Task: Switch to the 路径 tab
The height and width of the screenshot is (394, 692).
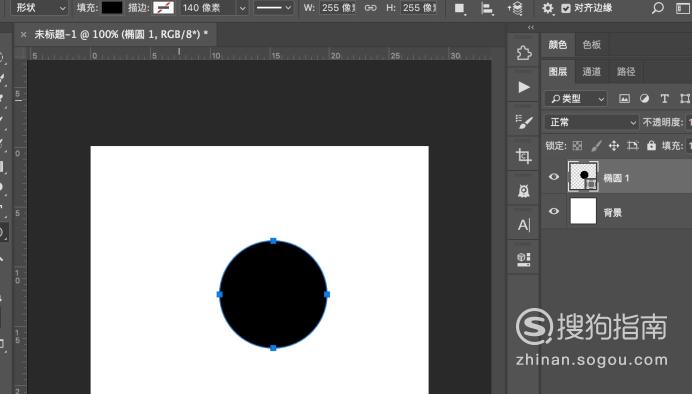Action: (626, 71)
